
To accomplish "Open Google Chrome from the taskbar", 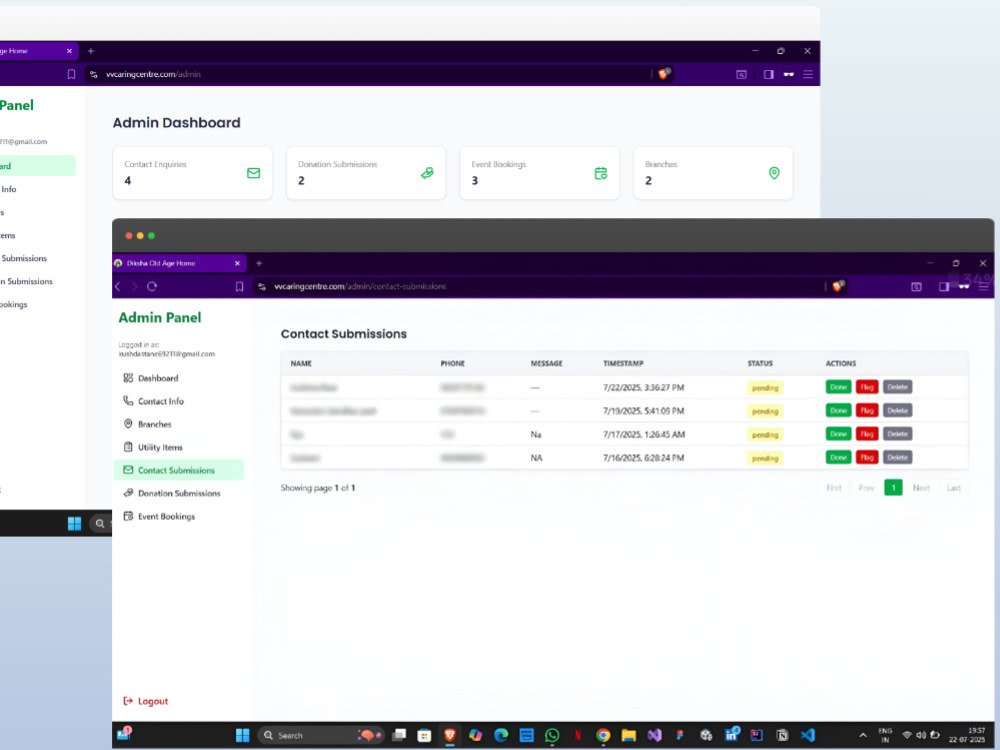I will 603,735.
